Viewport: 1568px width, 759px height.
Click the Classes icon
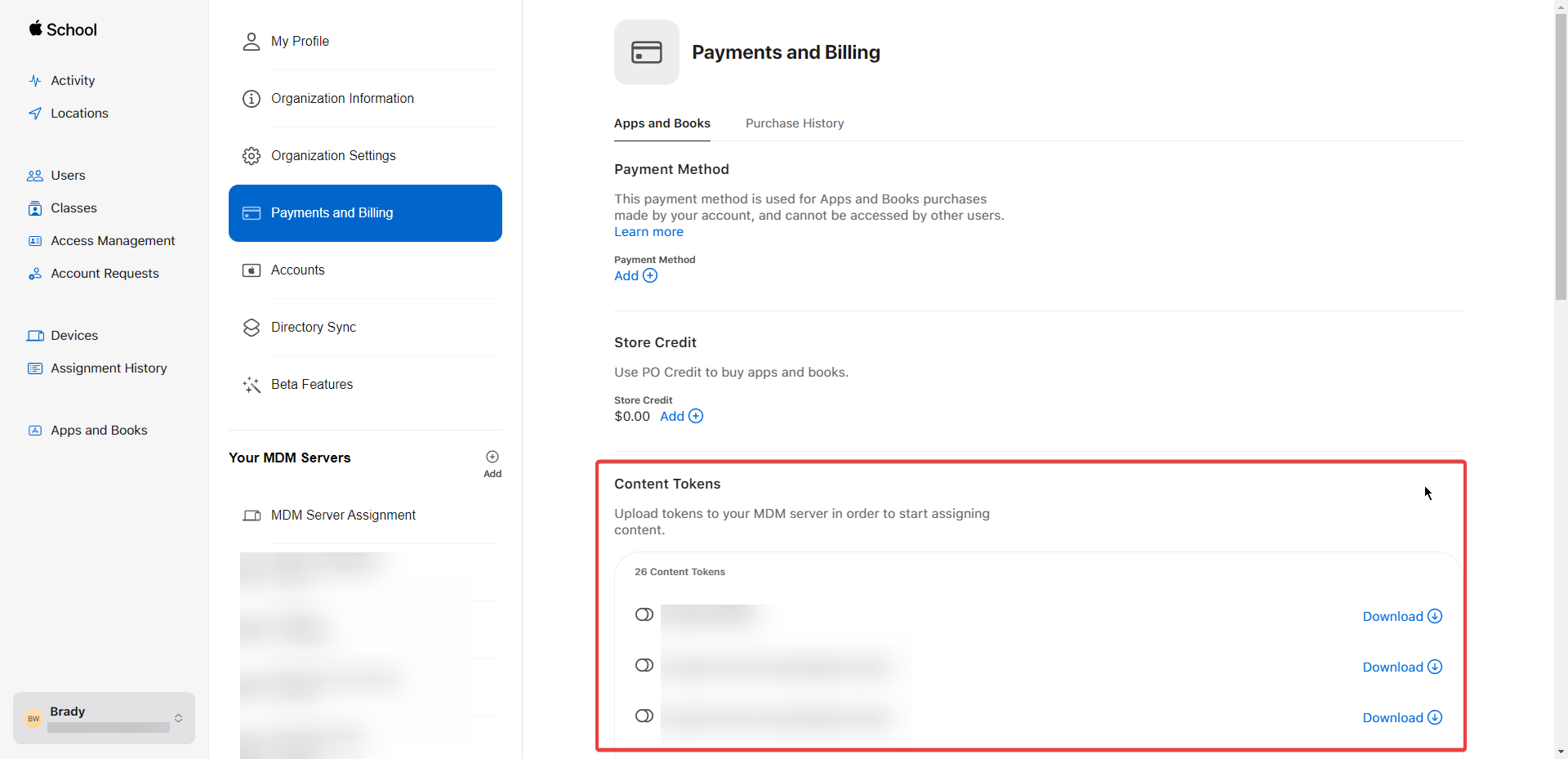(33, 208)
